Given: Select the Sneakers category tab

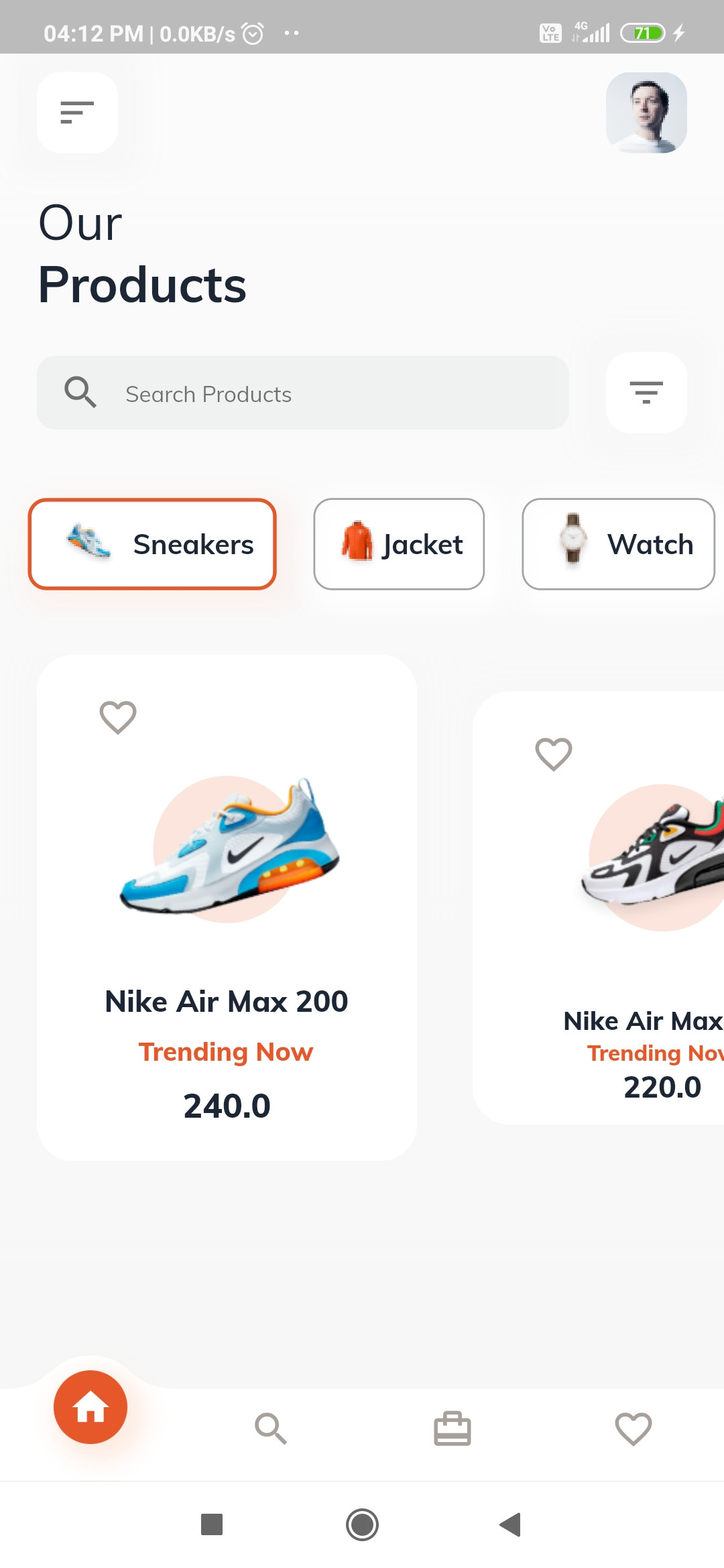Looking at the screenshot, I should [152, 544].
